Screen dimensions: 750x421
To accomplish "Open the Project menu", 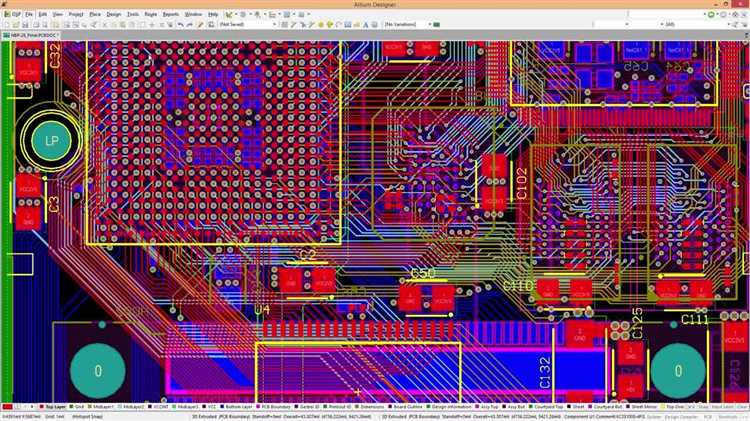I will (76, 14).
